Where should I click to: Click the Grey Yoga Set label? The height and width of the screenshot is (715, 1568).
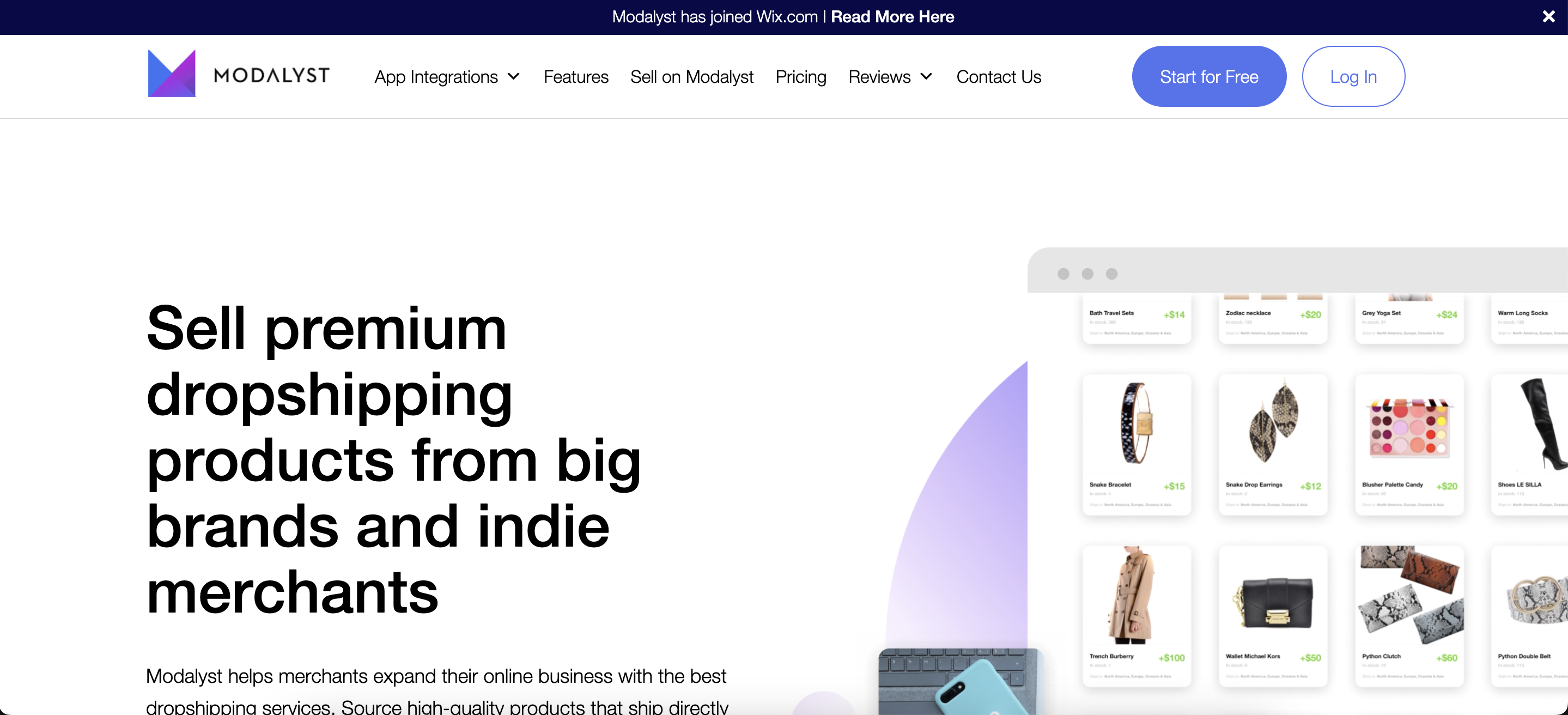pos(1381,313)
